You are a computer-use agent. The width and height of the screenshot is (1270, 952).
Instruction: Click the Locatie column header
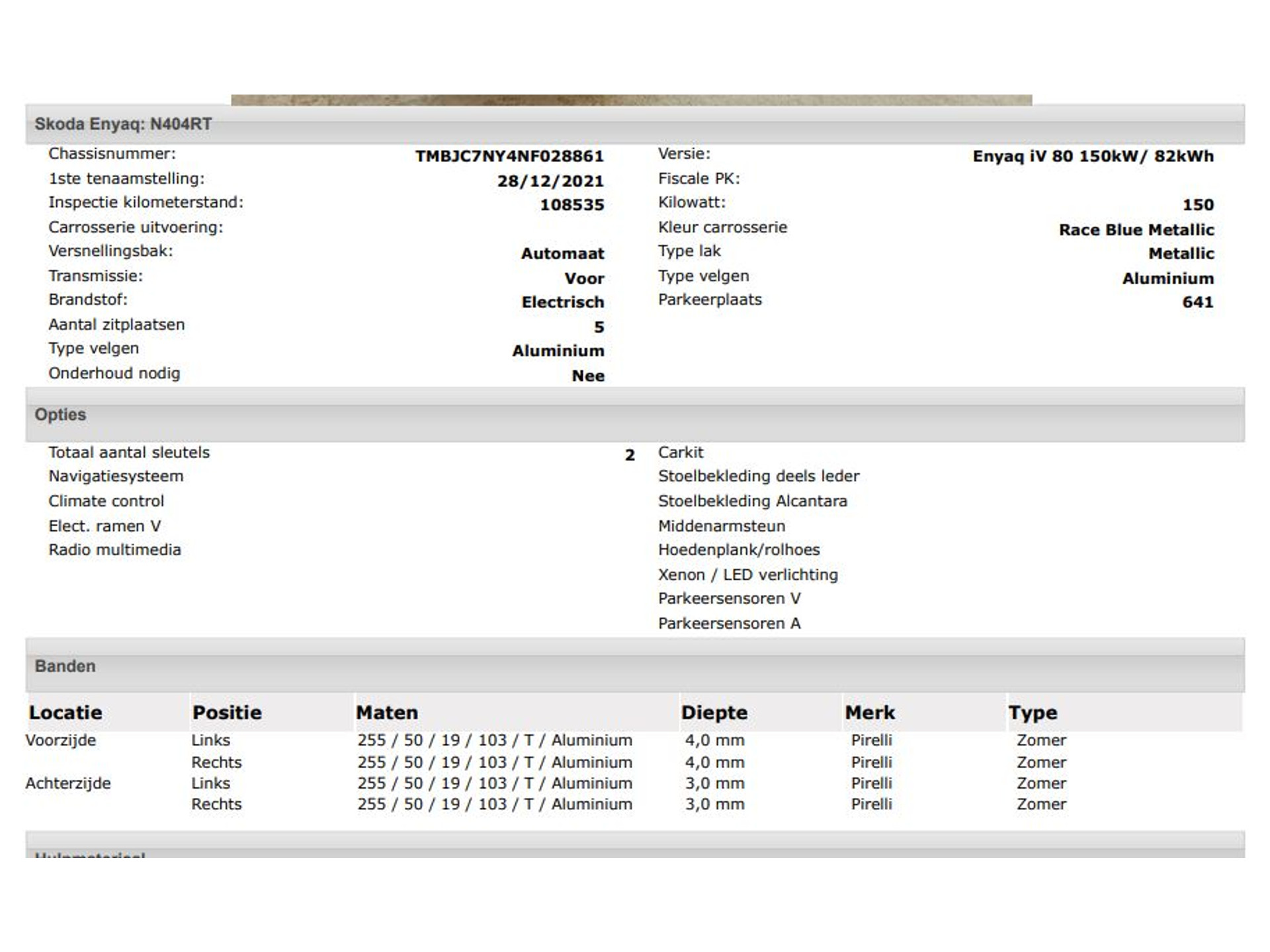tap(65, 713)
